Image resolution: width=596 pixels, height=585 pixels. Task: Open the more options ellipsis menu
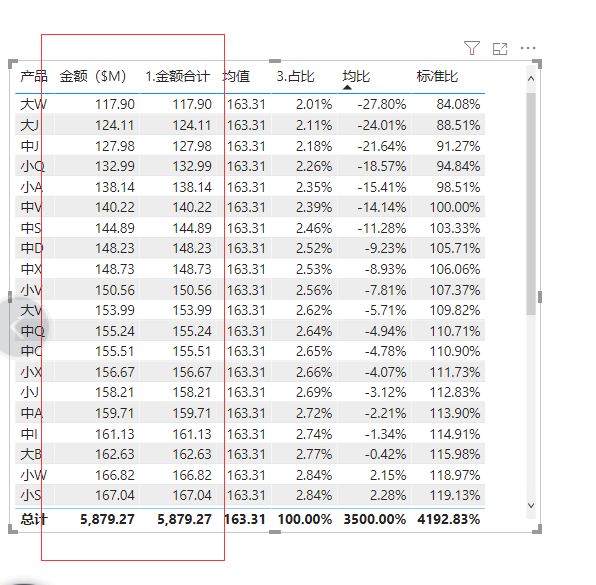click(528, 48)
